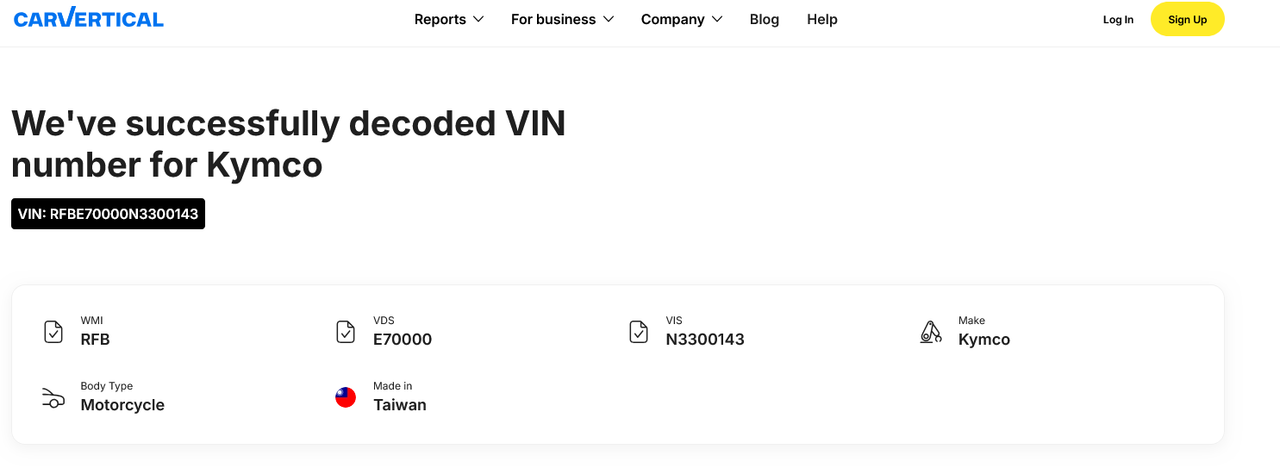Open the Help page
This screenshot has height=468, width=1280.
pyautogui.click(x=822, y=19)
